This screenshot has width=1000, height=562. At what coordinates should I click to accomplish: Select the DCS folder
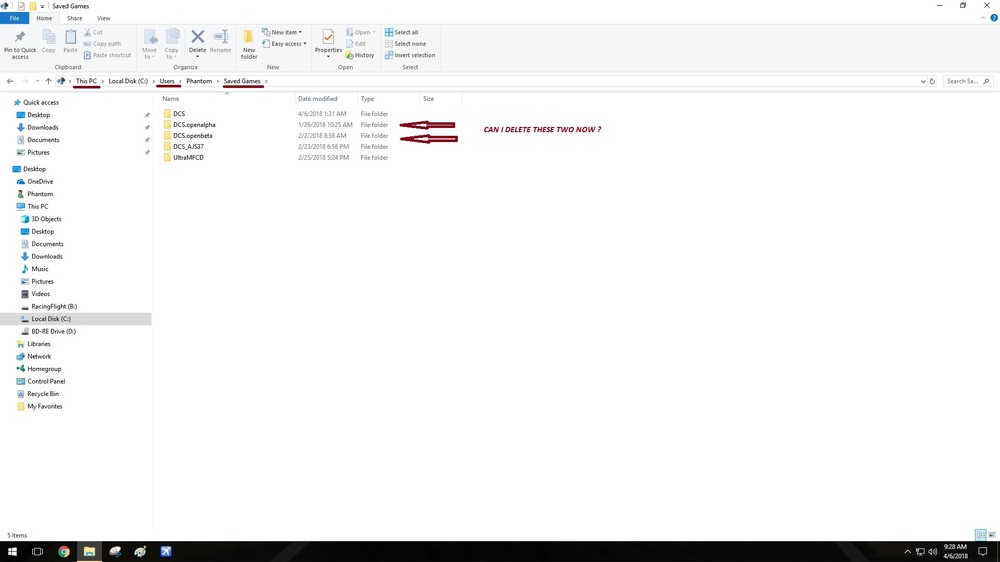(x=179, y=114)
